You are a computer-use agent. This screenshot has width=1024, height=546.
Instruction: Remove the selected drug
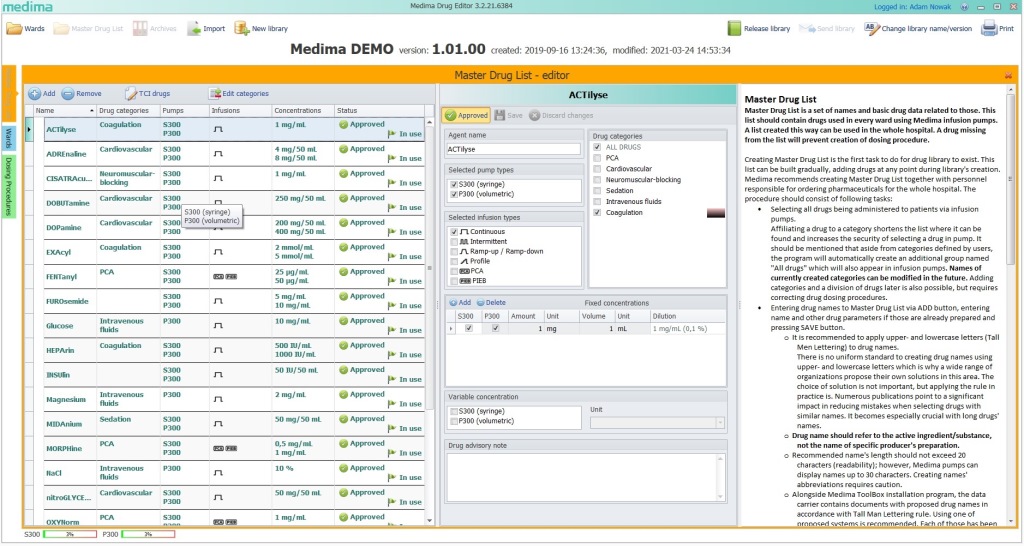82,93
